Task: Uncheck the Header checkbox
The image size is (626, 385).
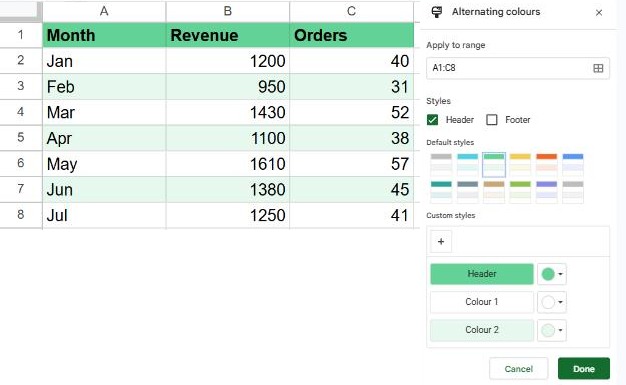Action: pyautogui.click(x=432, y=120)
